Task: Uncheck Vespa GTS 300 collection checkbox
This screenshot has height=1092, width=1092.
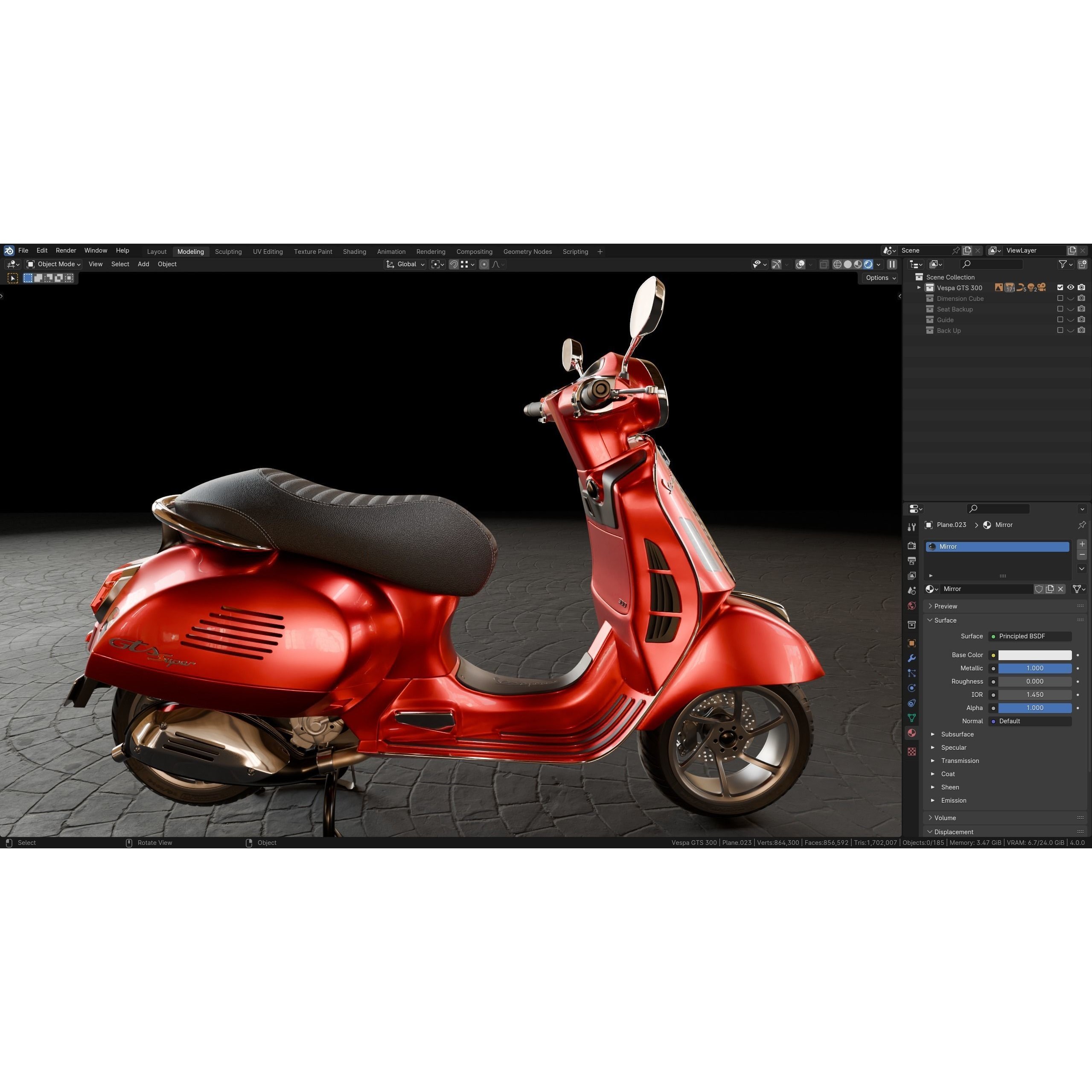Action: click(1060, 288)
